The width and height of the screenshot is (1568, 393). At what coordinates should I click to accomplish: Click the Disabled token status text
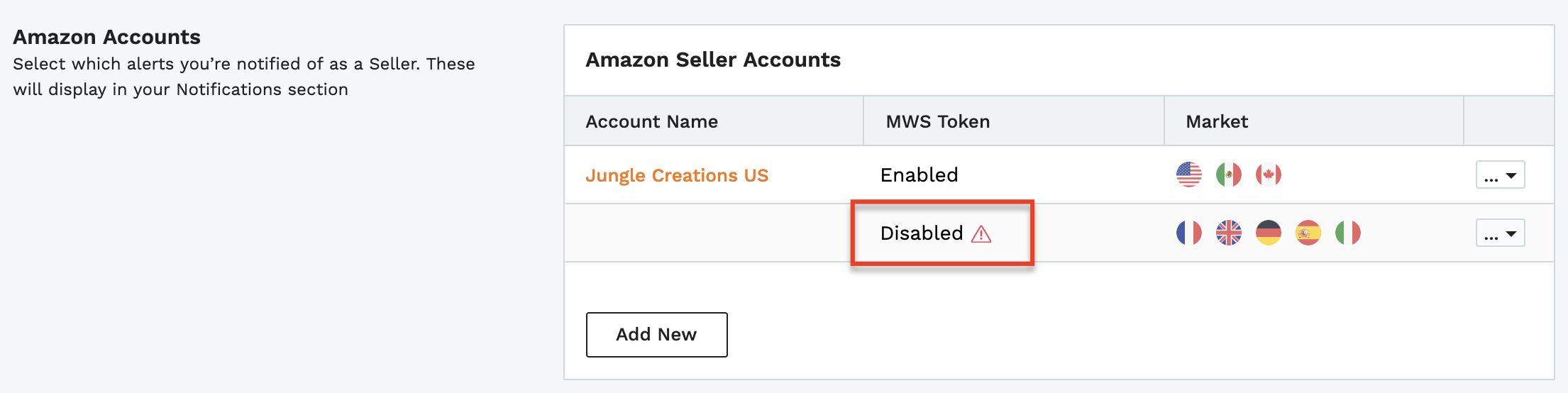point(922,233)
